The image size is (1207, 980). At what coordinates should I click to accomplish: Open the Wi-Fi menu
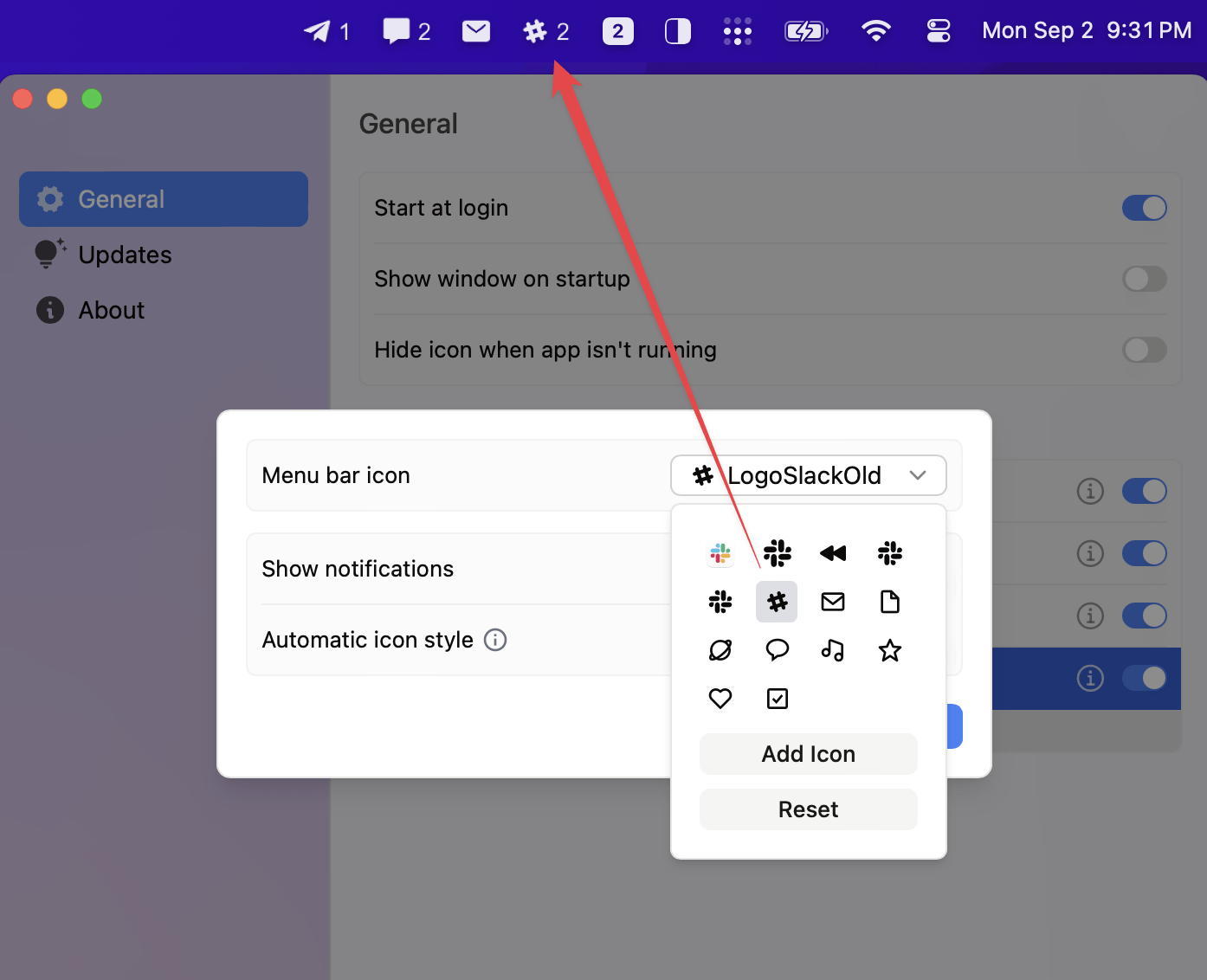(876, 32)
